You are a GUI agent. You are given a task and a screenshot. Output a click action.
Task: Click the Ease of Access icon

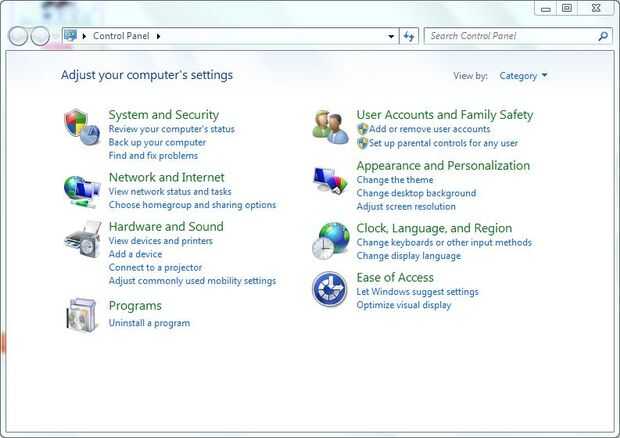329,289
